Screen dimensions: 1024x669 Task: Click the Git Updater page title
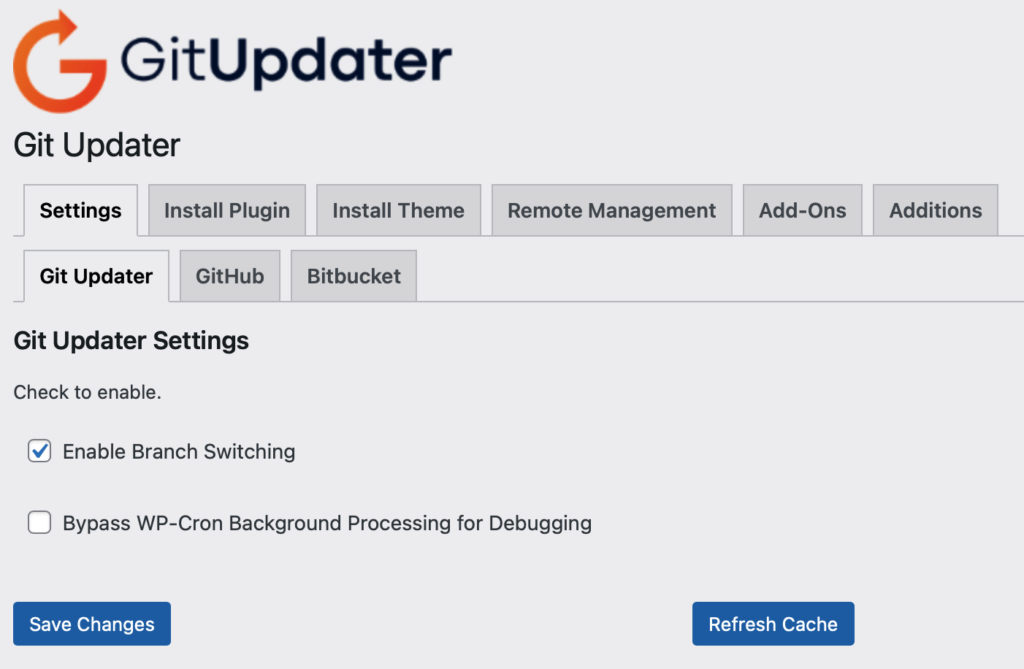click(x=97, y=145)
